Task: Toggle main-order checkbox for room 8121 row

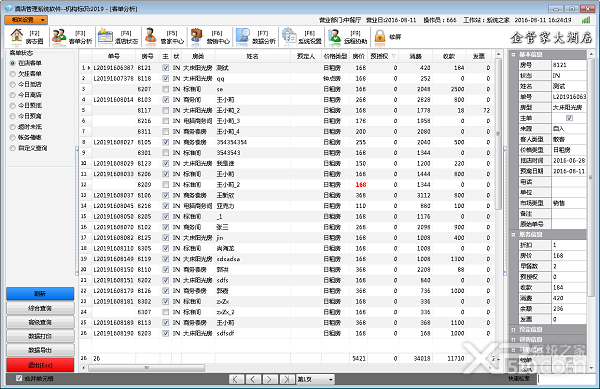Action: [x=165, y=68]
